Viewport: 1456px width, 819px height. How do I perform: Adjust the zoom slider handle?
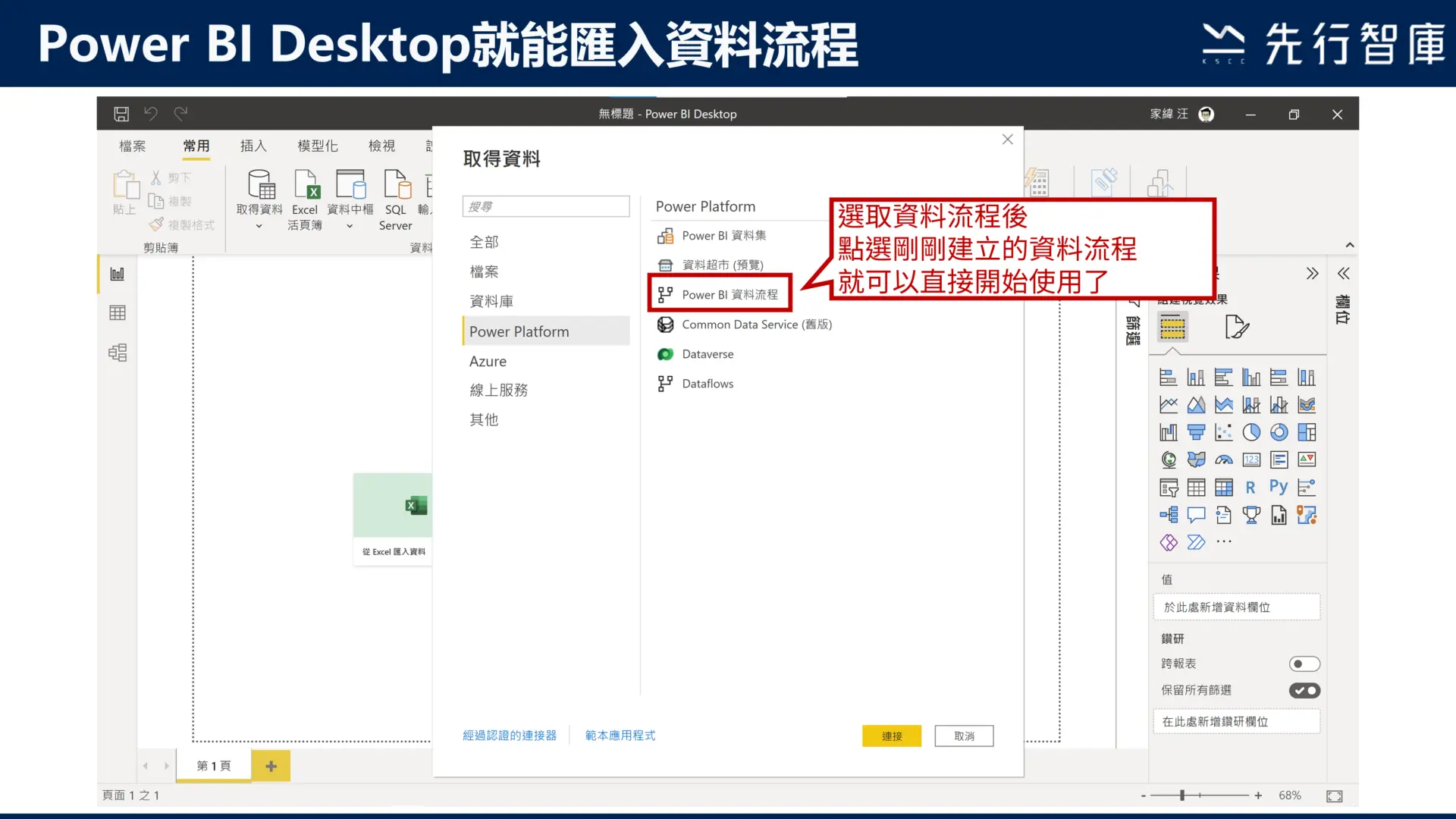click(x=1182, y=795)
